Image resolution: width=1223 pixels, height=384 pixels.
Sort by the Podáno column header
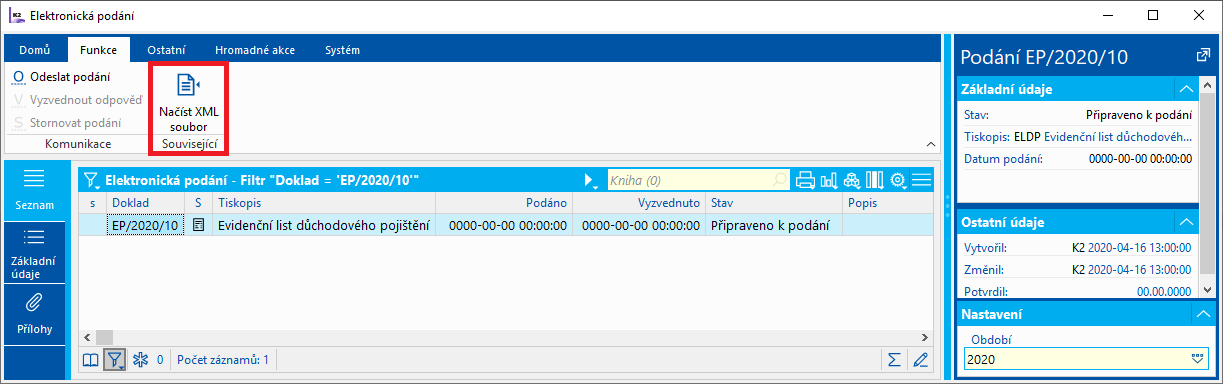504,202
